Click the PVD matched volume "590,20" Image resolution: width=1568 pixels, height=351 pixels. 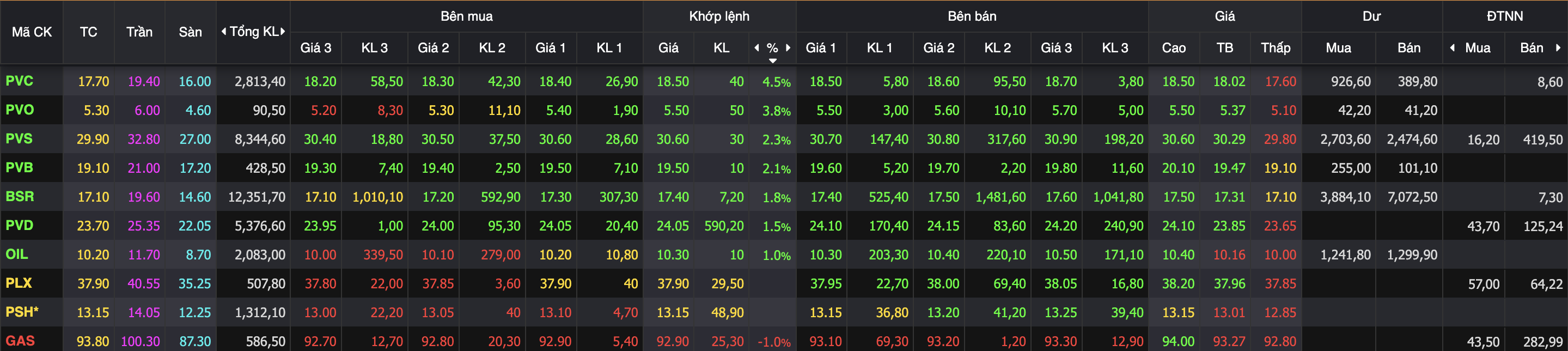pos(724,226)
